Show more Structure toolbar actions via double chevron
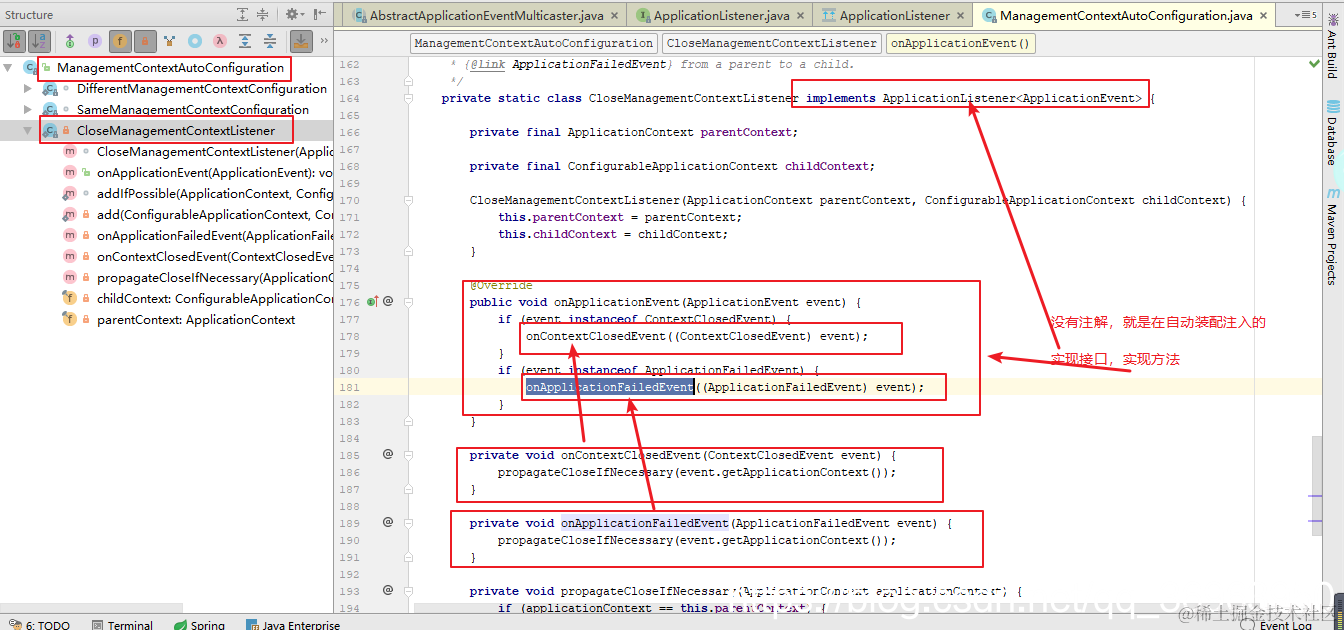Screen dimensions: 1344x630 (324, 41)
